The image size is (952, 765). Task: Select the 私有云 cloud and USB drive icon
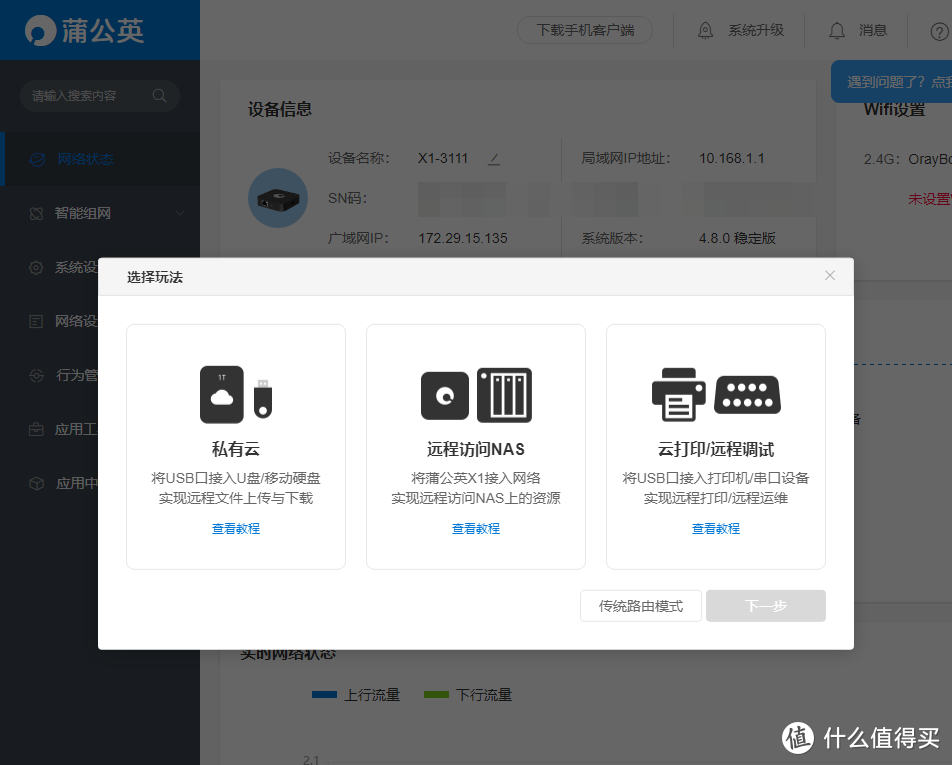235,395
